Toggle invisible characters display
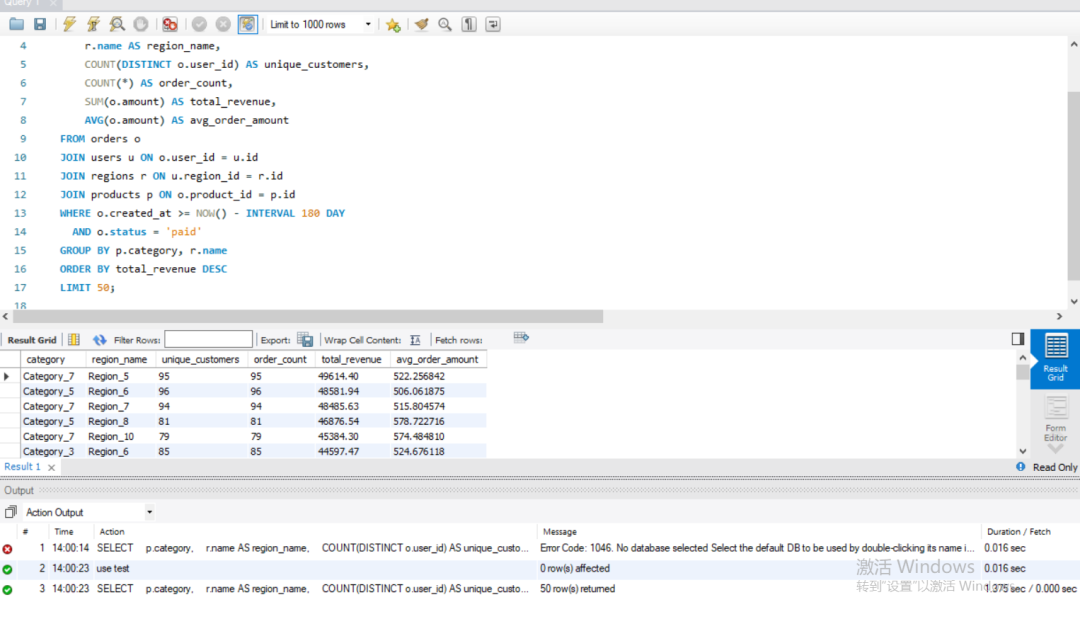The height and width of the screenshot is (619, 1080). tap(469, 25)
